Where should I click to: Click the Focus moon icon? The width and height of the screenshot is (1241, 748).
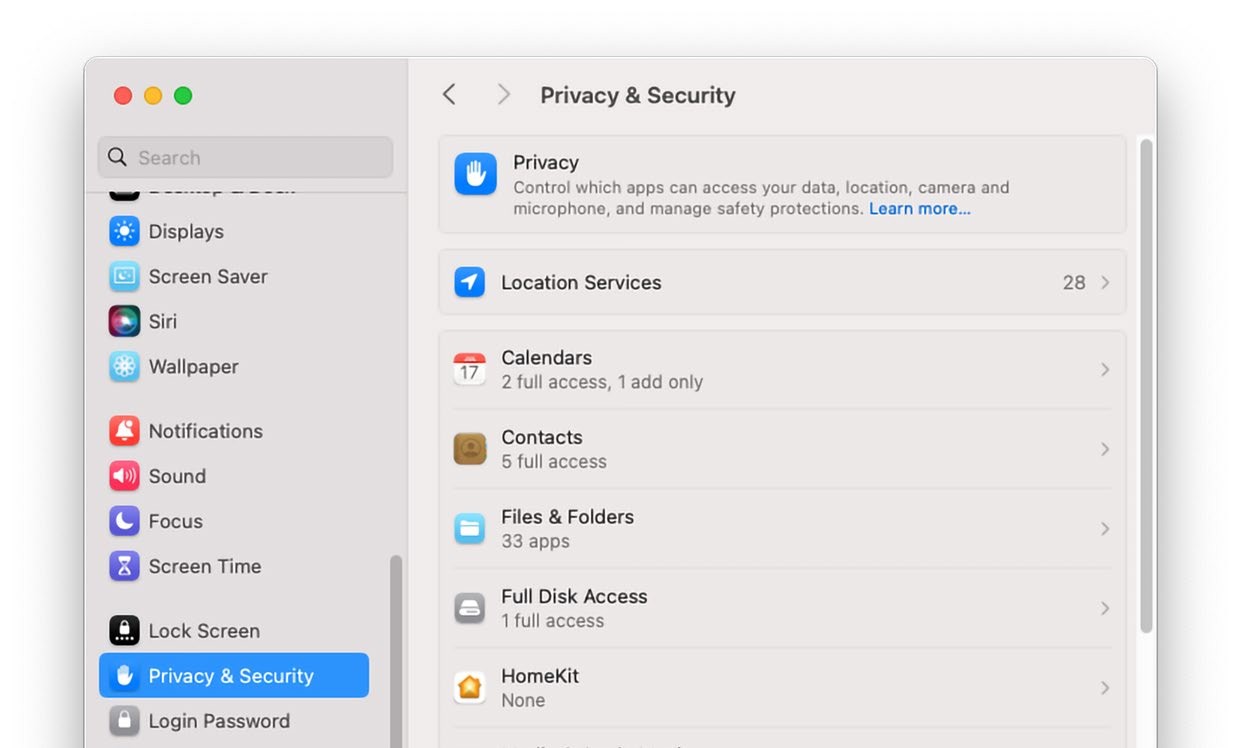[x=124, y=521]
